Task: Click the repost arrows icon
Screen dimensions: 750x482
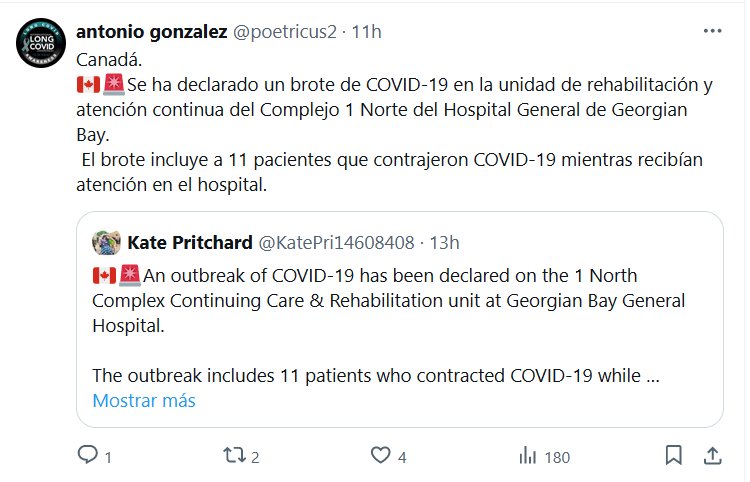Action: [x=233, y=456]
